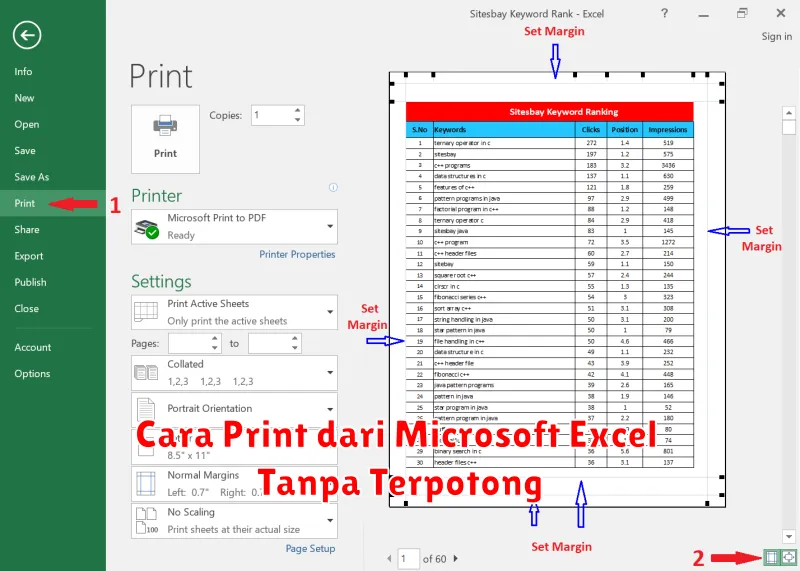Open the Info menu item

click(x=23, y=71)
